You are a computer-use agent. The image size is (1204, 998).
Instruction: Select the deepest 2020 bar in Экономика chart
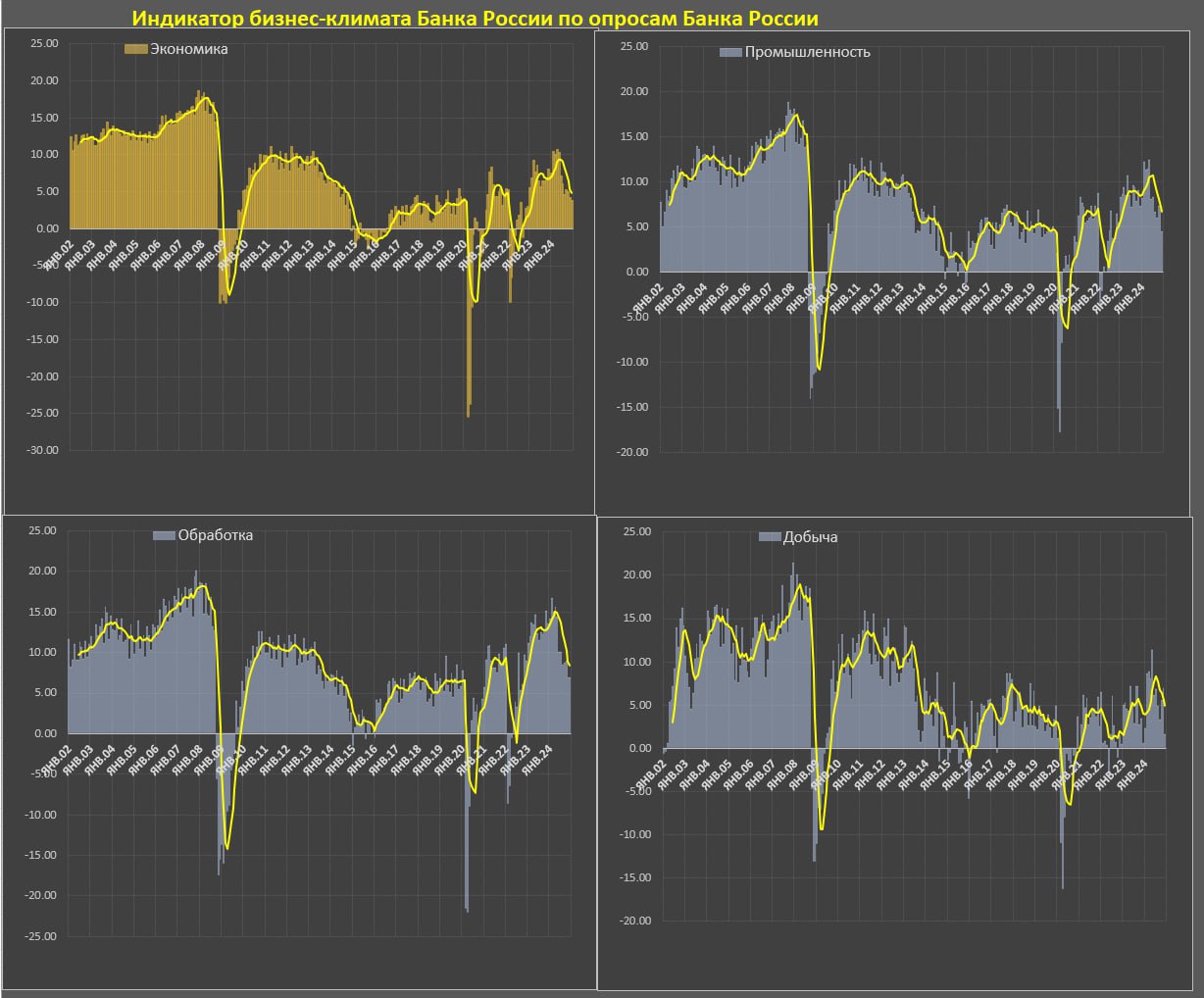coord(468,392)
